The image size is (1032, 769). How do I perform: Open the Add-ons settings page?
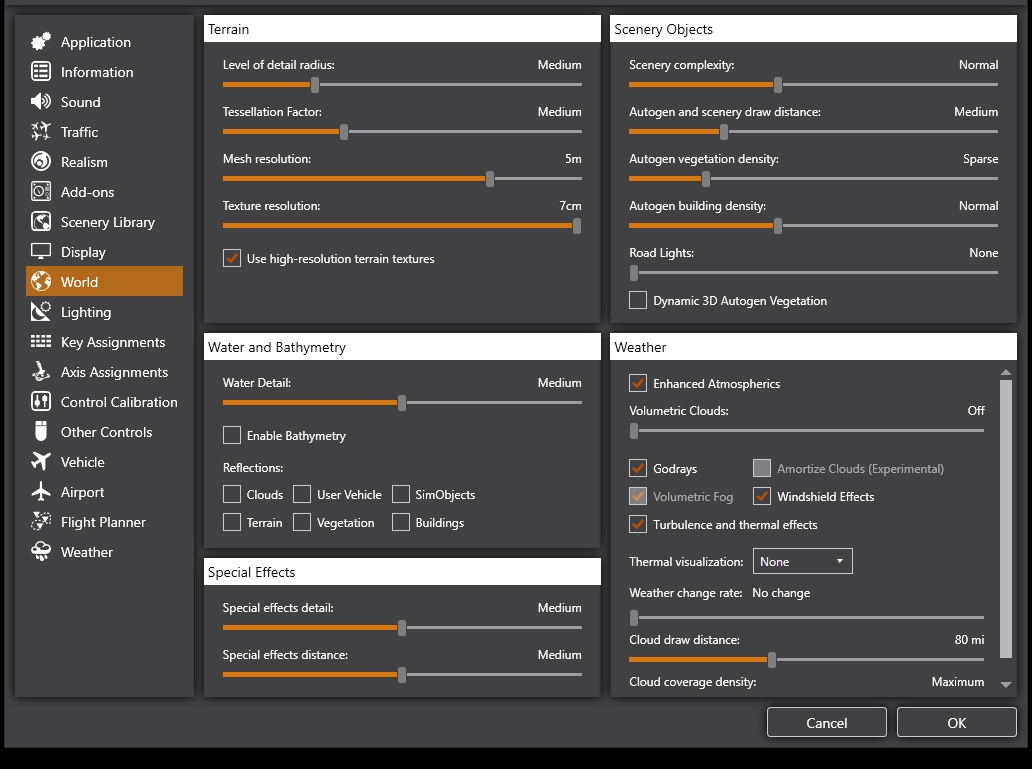coord(40,192)
